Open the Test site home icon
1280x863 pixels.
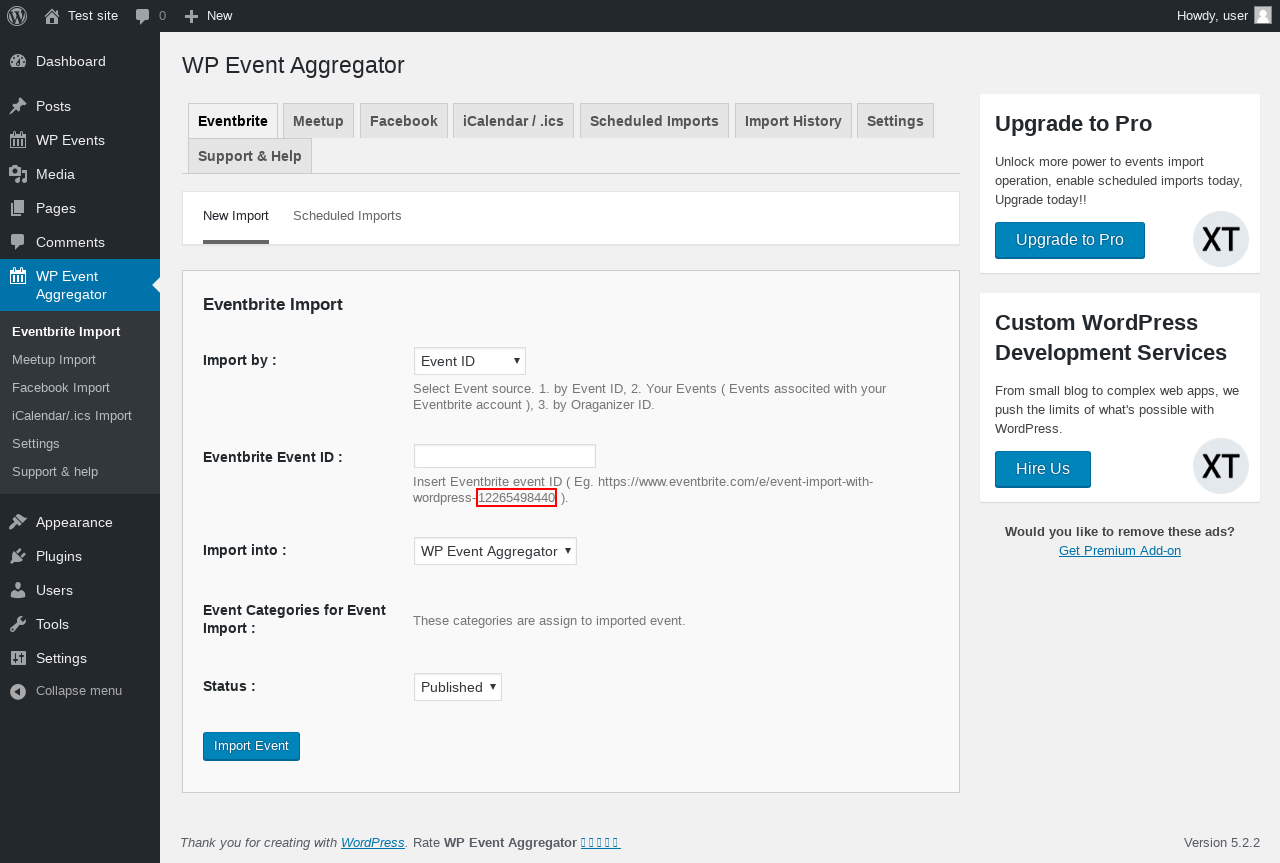[52, 16]
